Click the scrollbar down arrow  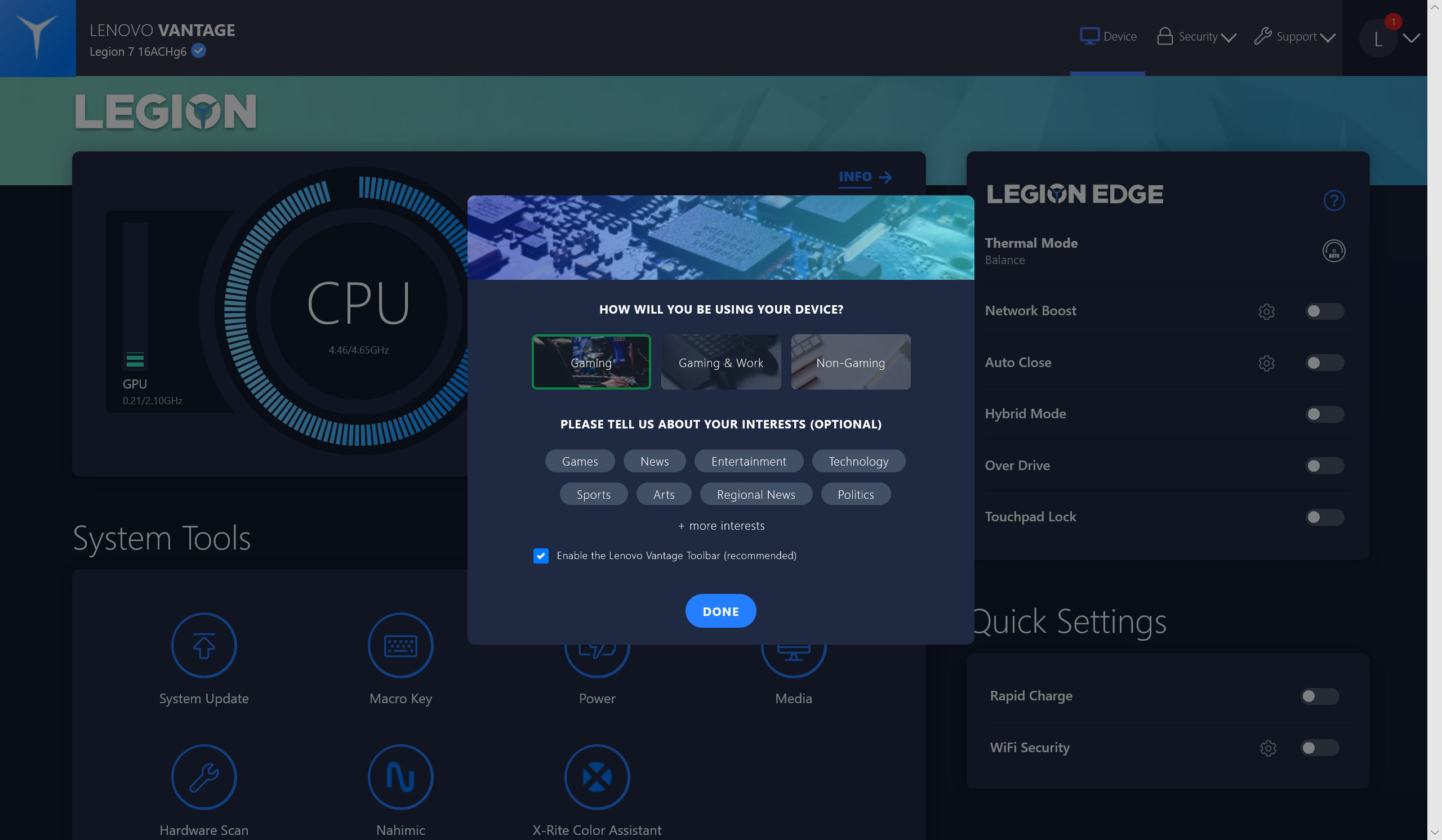point(1435,833)
